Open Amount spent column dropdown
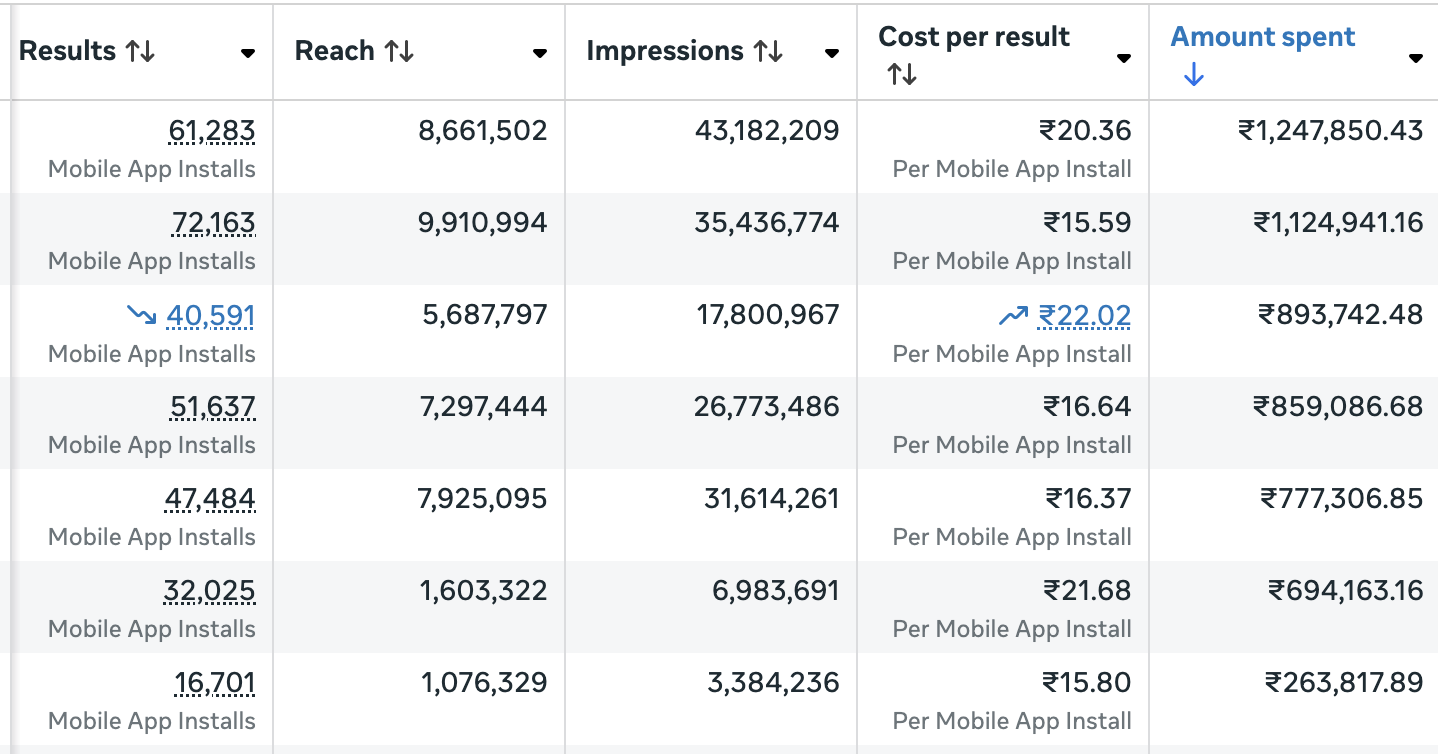The height and width of the screenshot is (754, 1438). [x=1416, y=58]
